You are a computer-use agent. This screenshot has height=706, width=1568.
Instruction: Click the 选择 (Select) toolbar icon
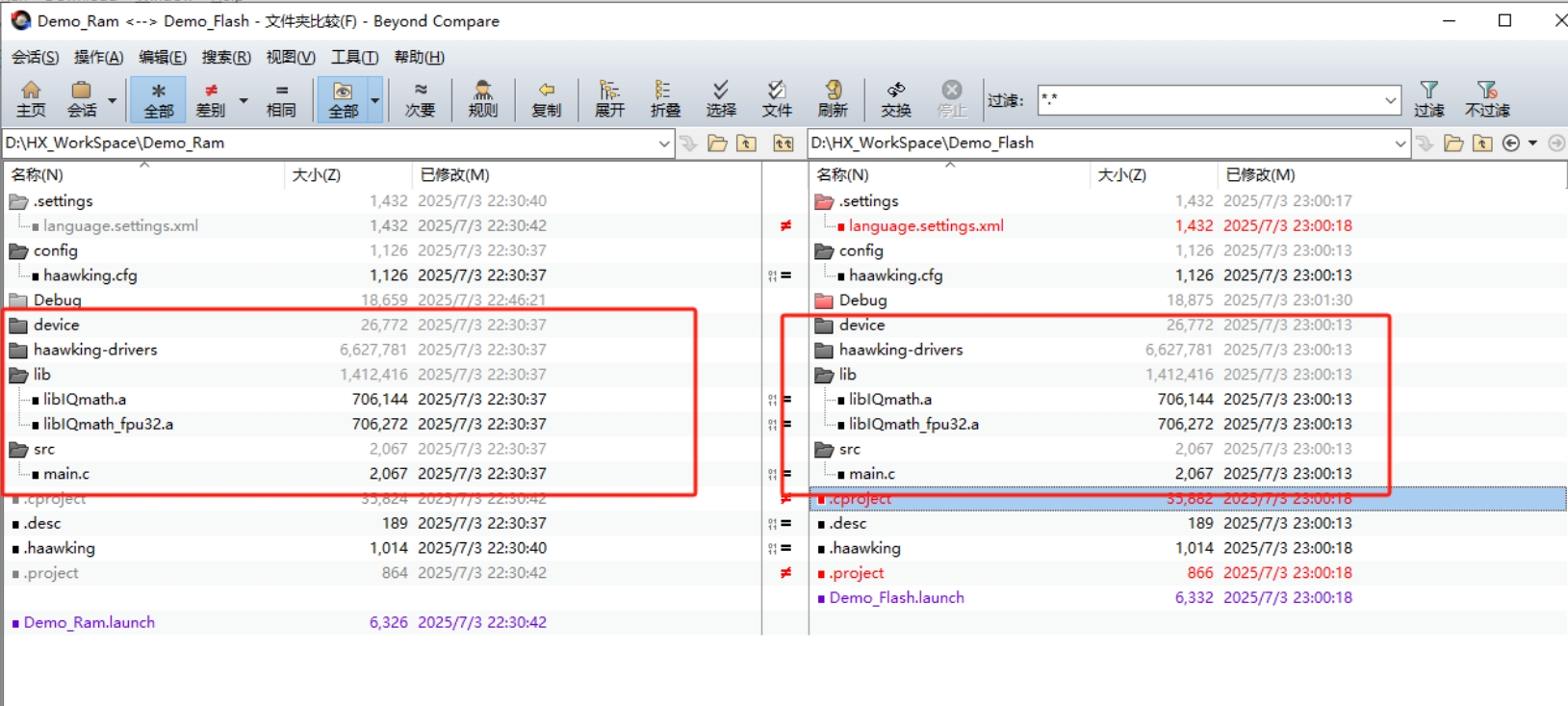(720, 99)
